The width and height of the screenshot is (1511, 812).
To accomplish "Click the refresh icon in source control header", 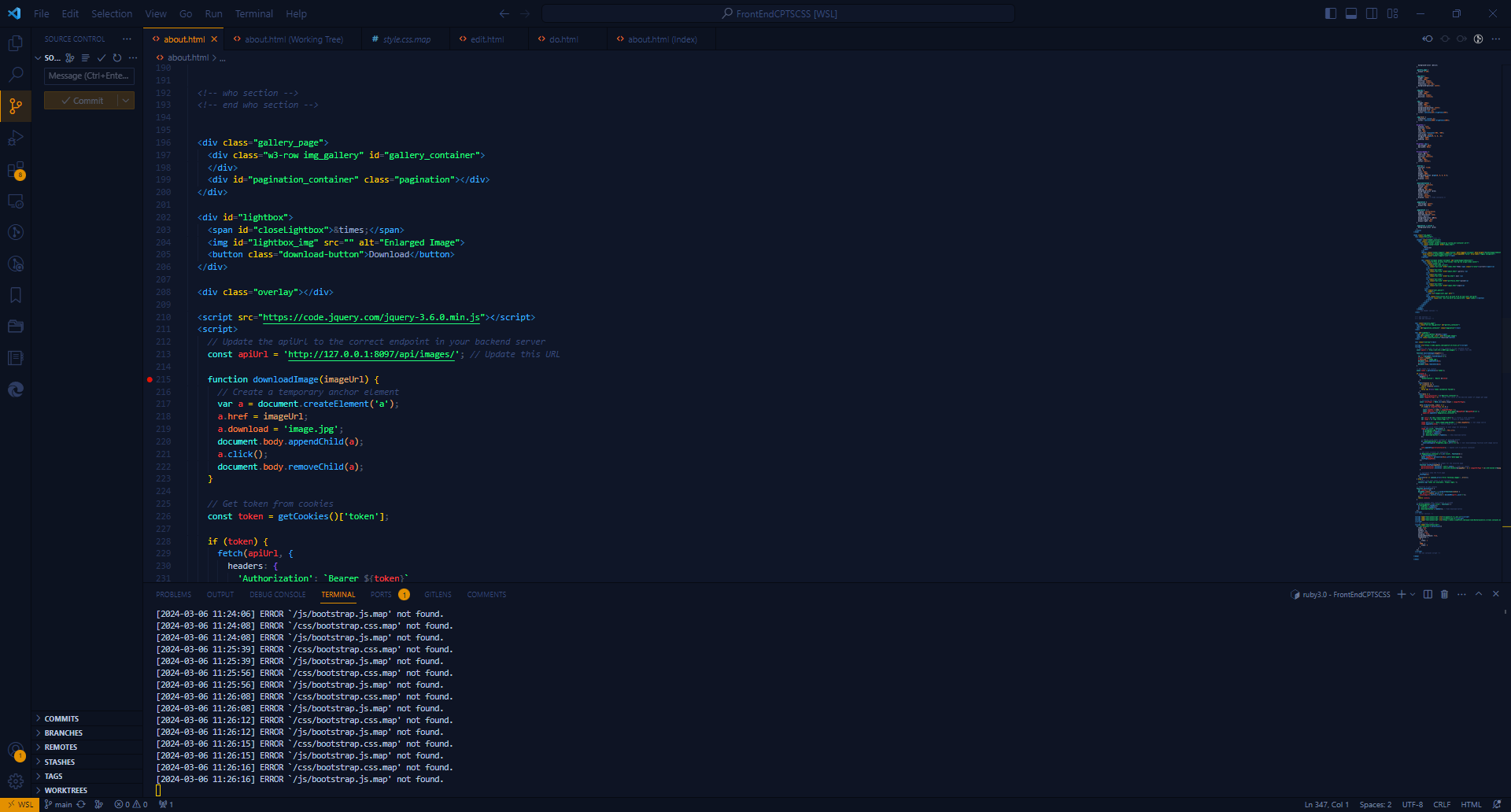I will coord(117,57).
